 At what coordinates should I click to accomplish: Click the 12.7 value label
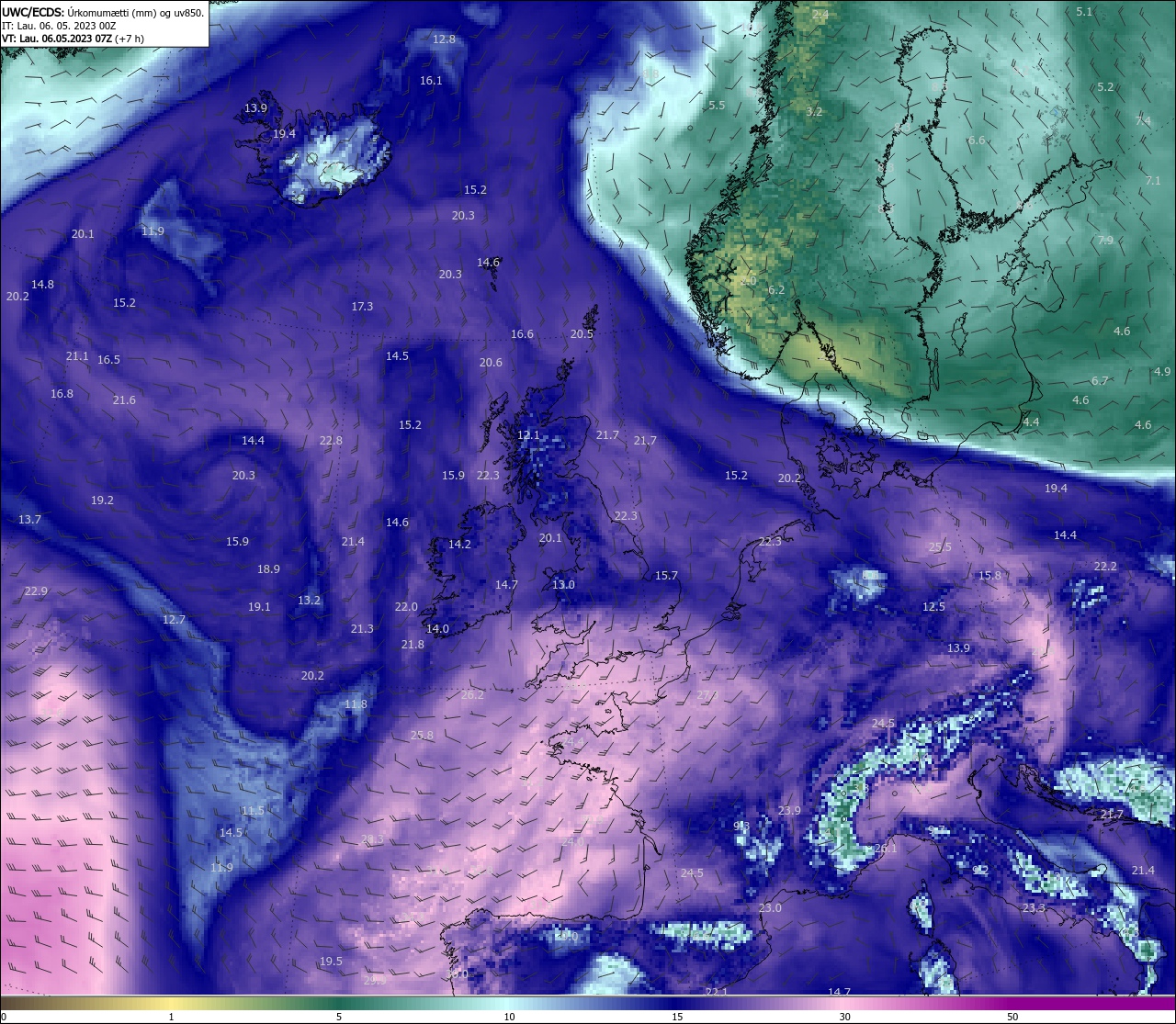click(174, 619)
